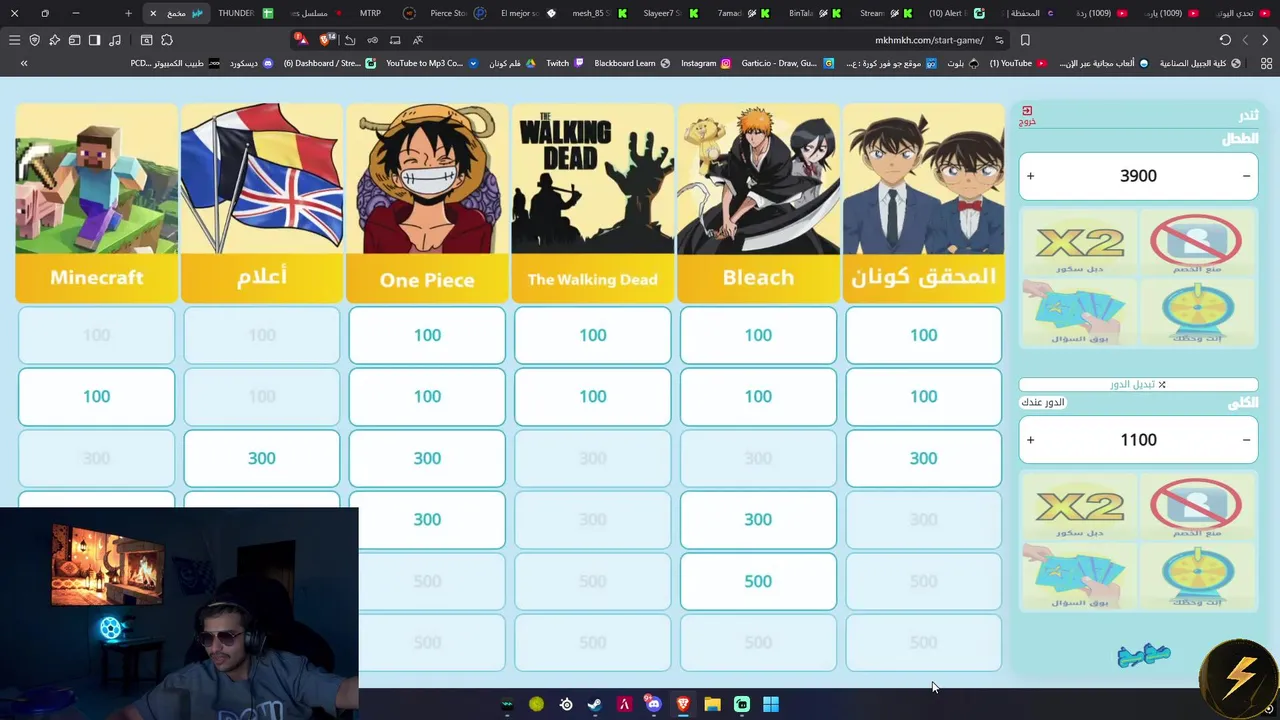Viewport: 1280px width, 720px height.
Task: Close the active مجمع tab
Action: click(x=153, y=13)
